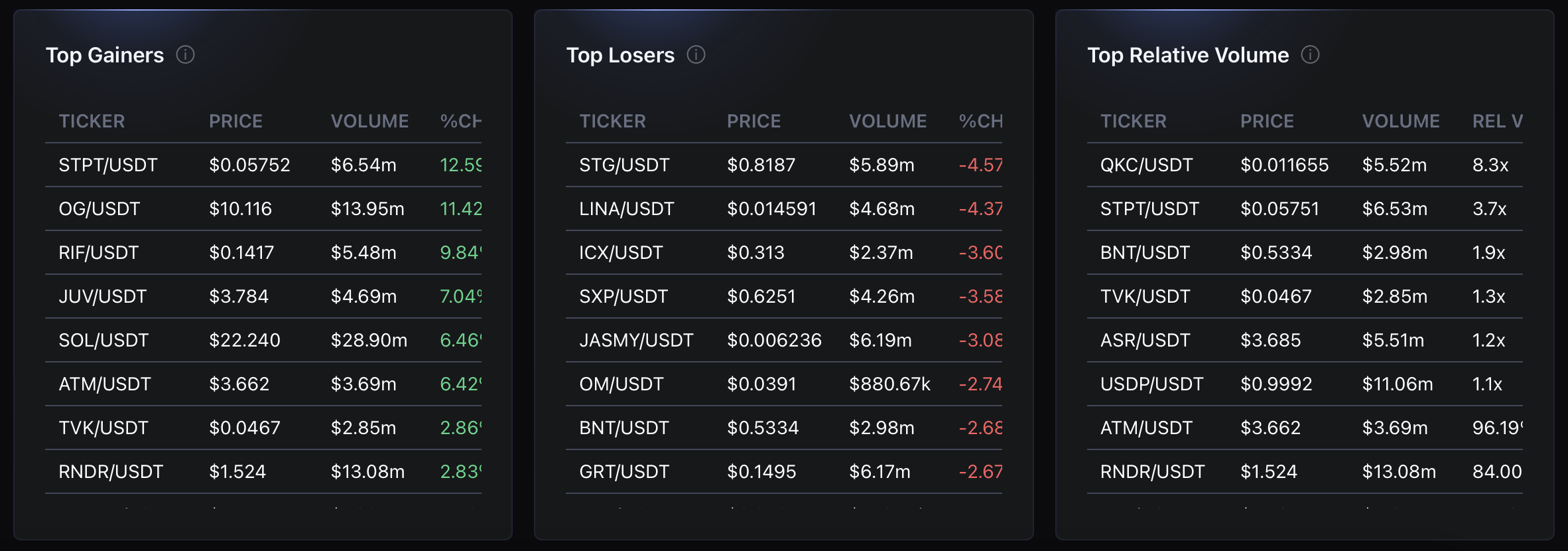Click the info icon beside Top Losers
Image resolution: width=1568 pixels, height=551 pixels.
tap(696, 54)
